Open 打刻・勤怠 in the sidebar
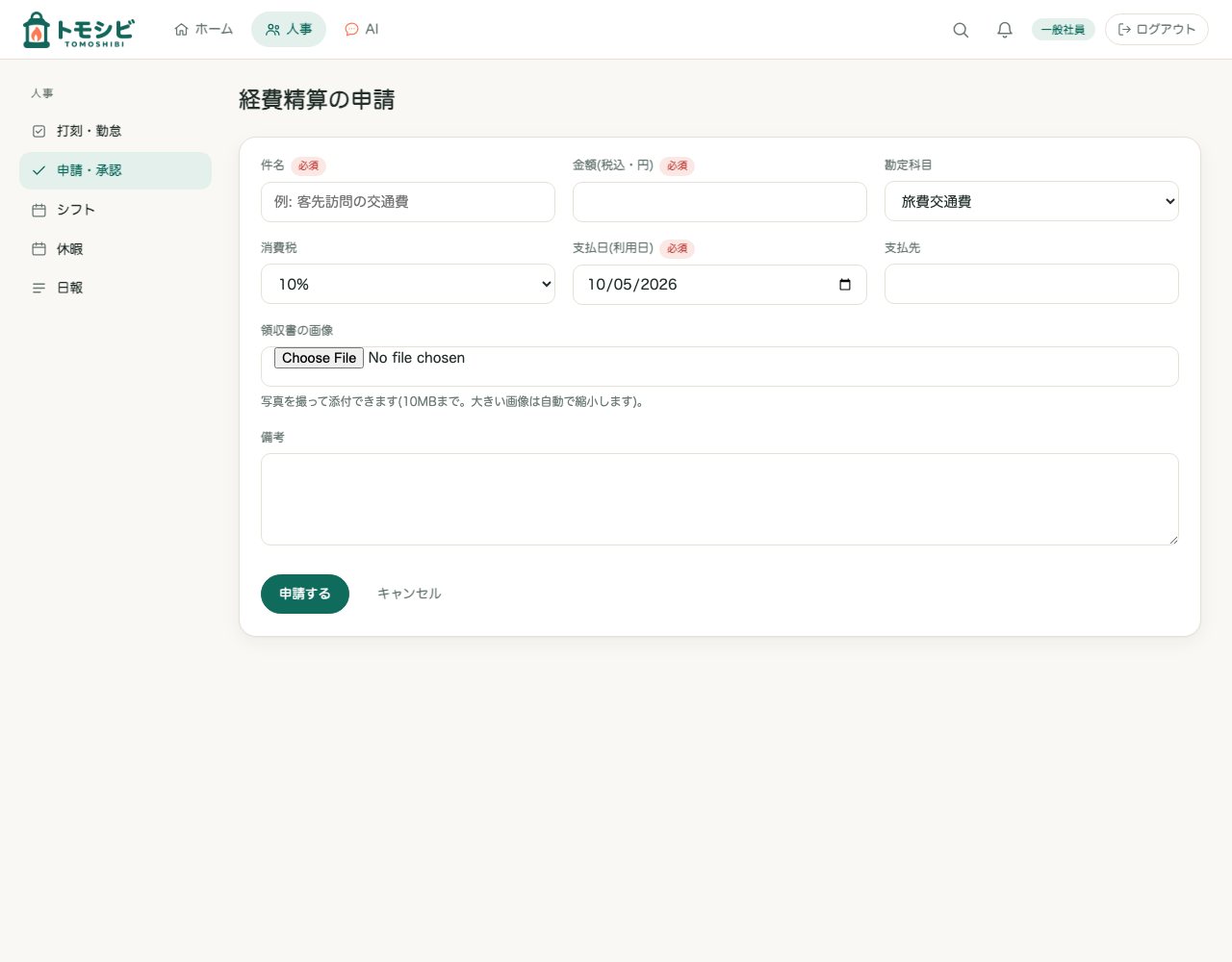This screenshot has height=962, width=1232. pos(115,131)
